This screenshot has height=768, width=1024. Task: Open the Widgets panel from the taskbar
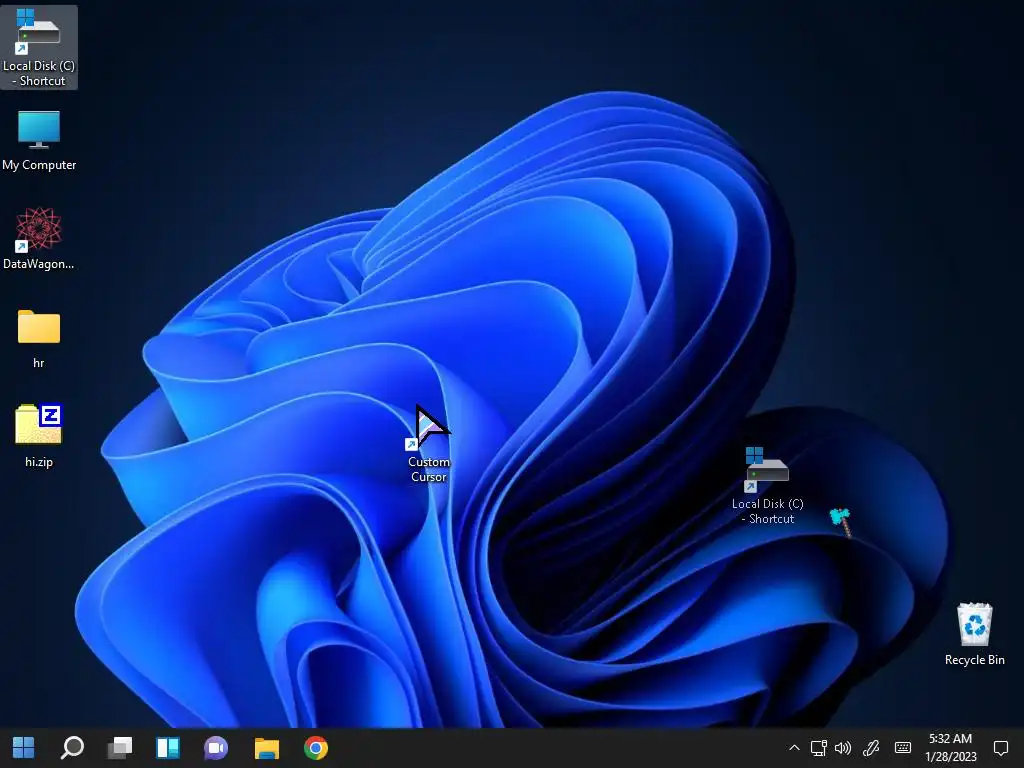point(168,748)
